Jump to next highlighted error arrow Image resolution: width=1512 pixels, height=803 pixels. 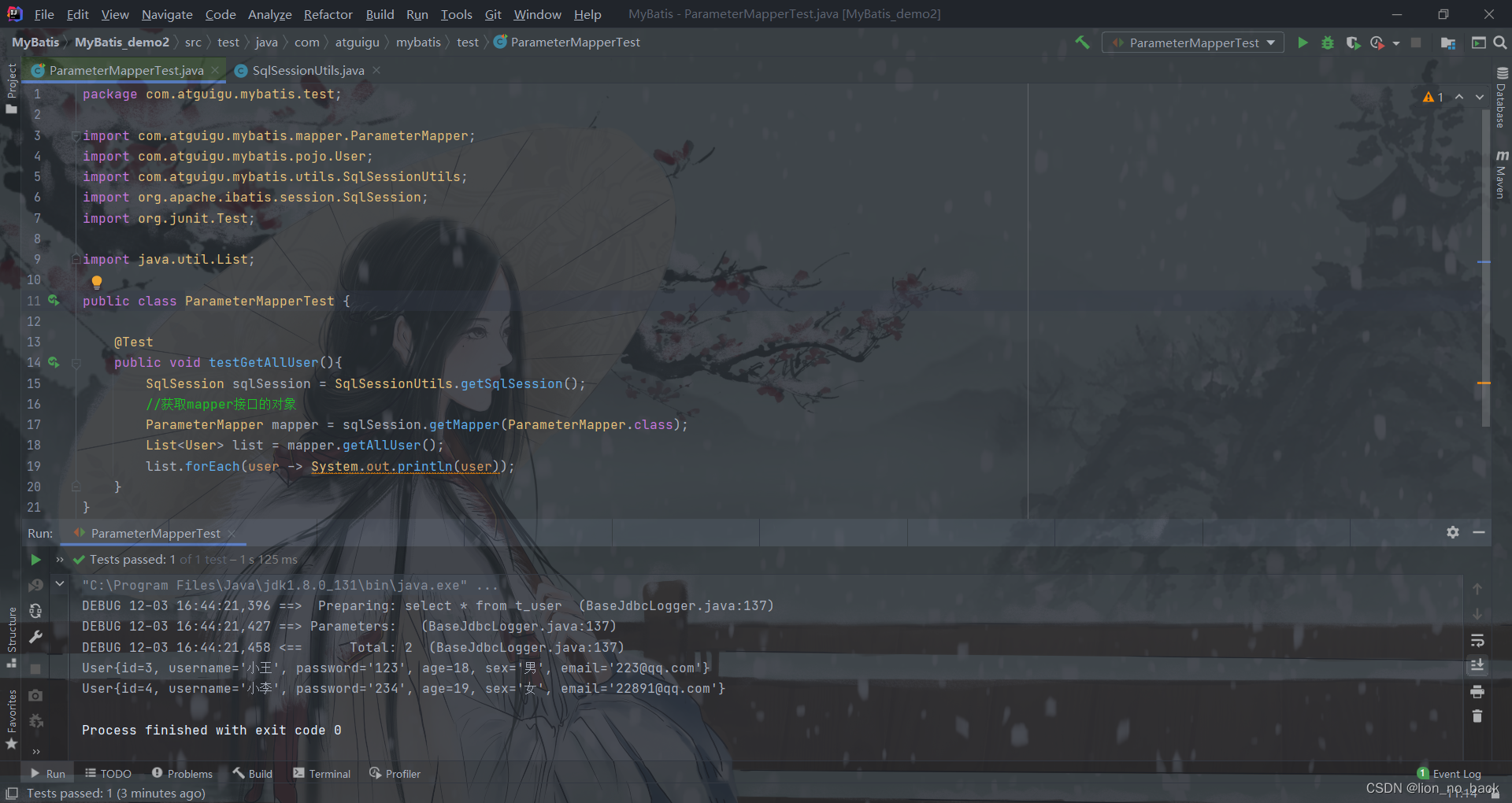point(1480,97)
